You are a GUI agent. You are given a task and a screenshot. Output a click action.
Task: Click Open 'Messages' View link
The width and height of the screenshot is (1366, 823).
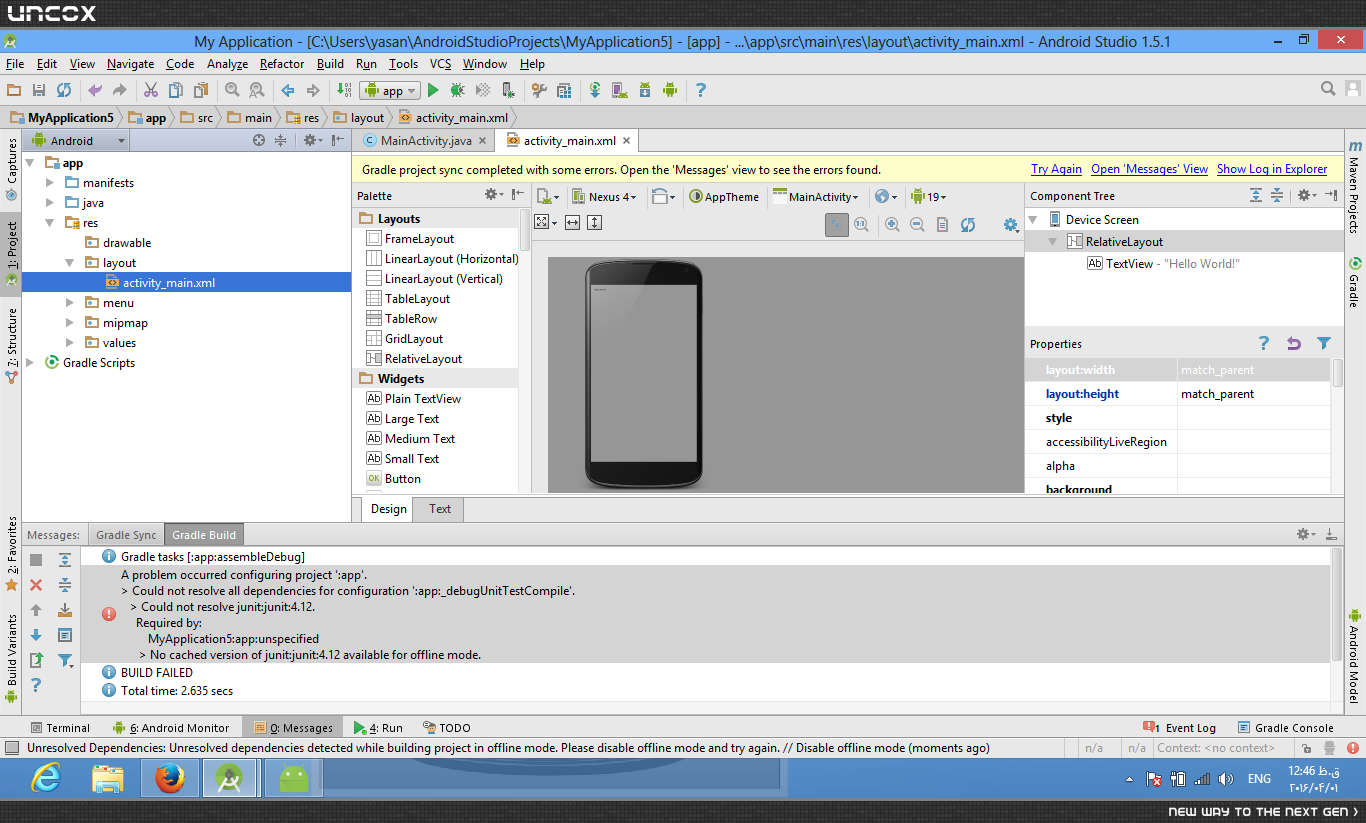[x=1149, y=169]
